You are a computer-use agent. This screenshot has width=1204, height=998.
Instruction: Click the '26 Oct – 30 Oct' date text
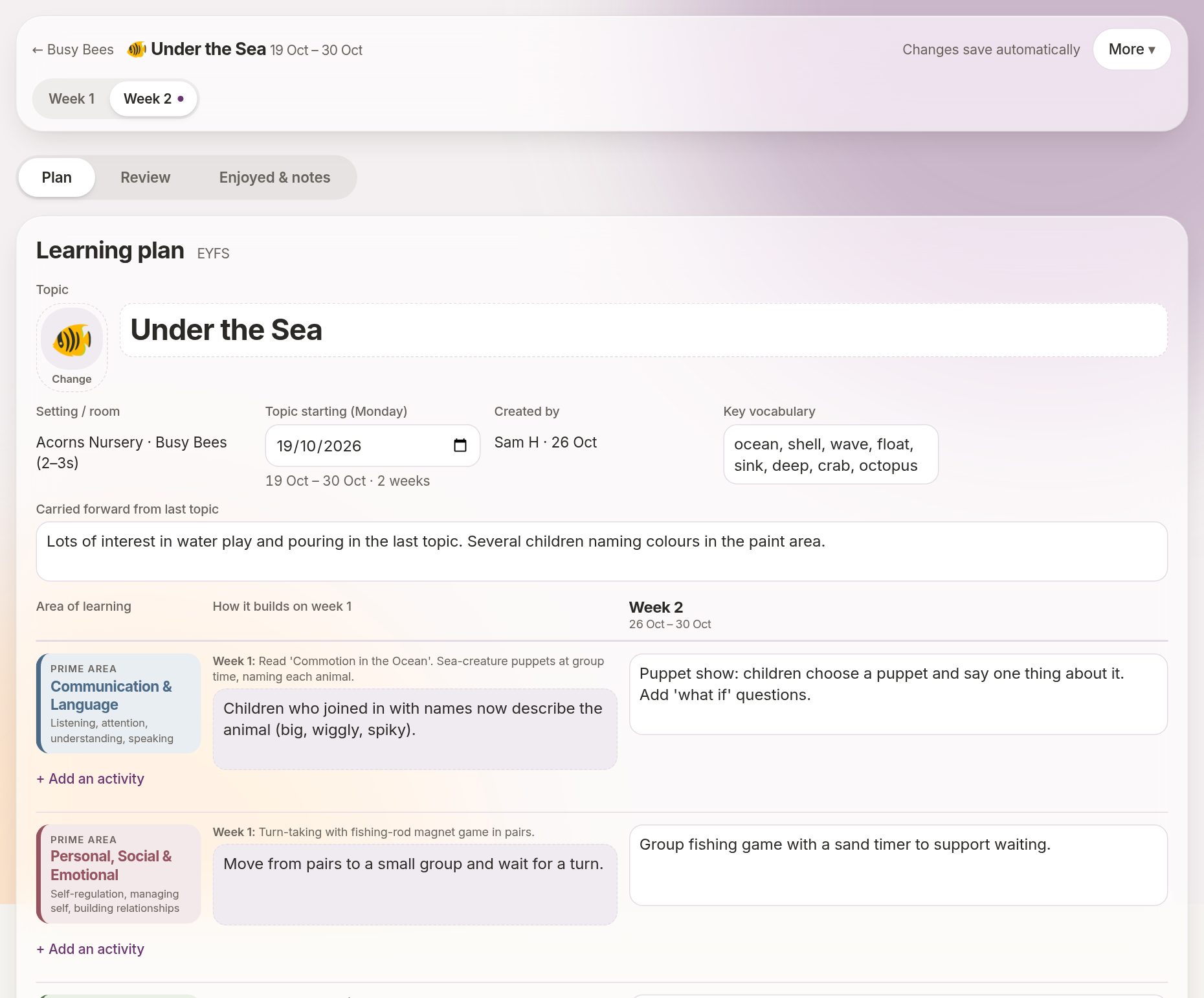click(x=670, y=624)
